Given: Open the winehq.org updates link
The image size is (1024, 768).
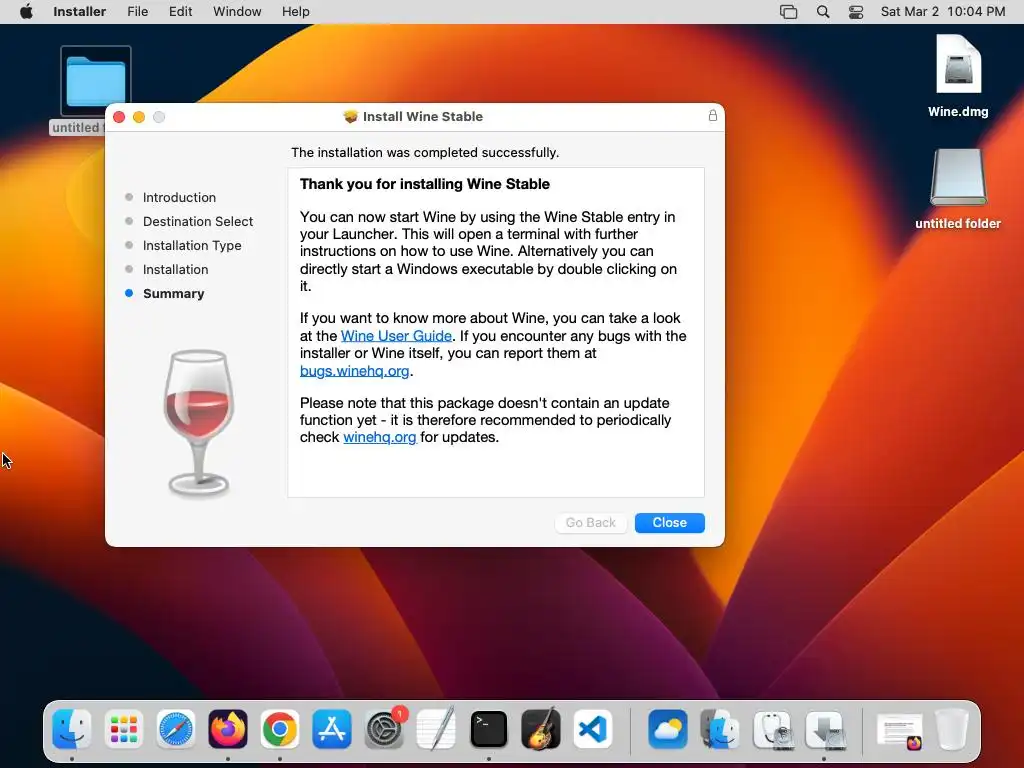Looking at the screenshot, I should pyautogui.click(x=379, y=437).
